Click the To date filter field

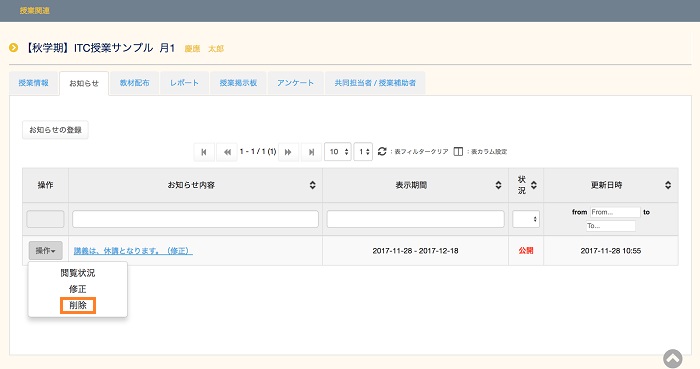point(611,226)
